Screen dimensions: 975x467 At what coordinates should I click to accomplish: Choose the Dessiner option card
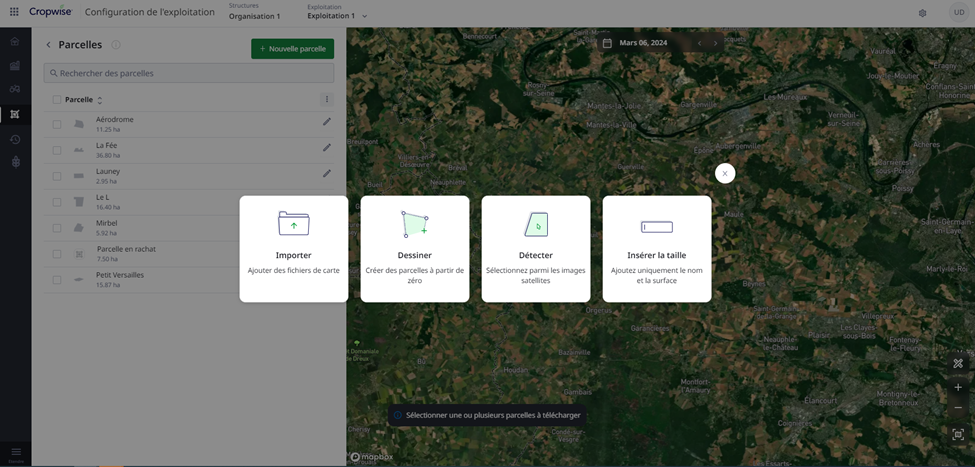414,248
